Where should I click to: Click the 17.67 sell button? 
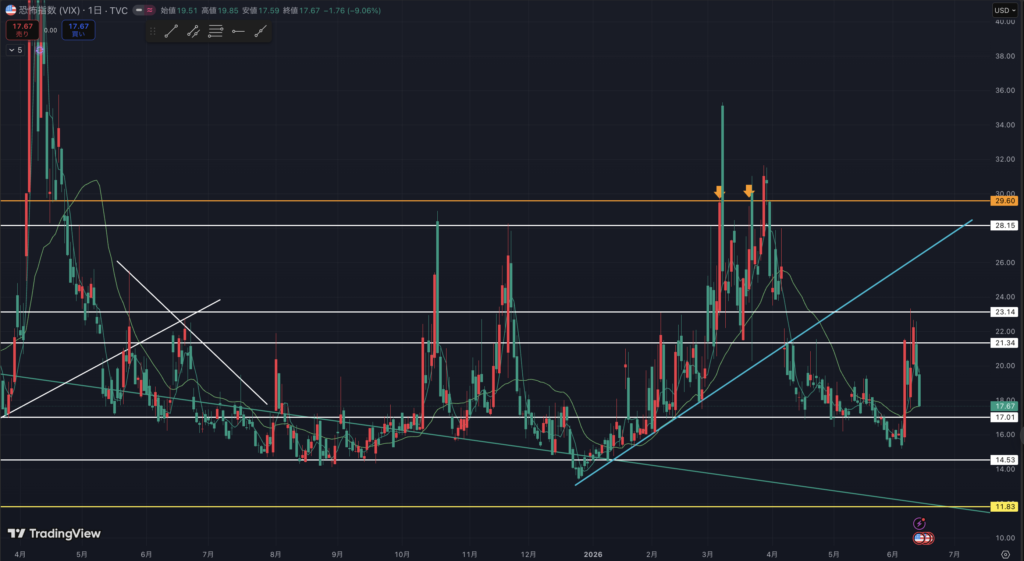pos(22,30)
